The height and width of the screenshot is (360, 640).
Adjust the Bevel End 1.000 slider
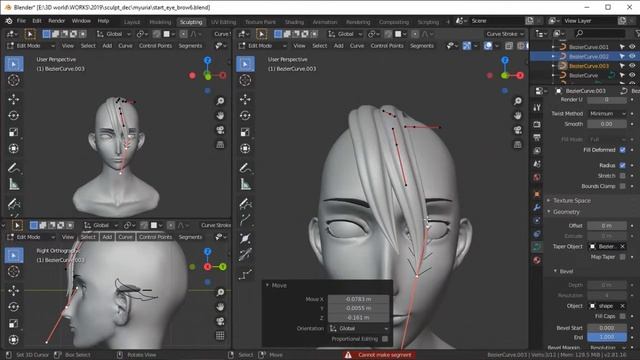coord(607,337)
